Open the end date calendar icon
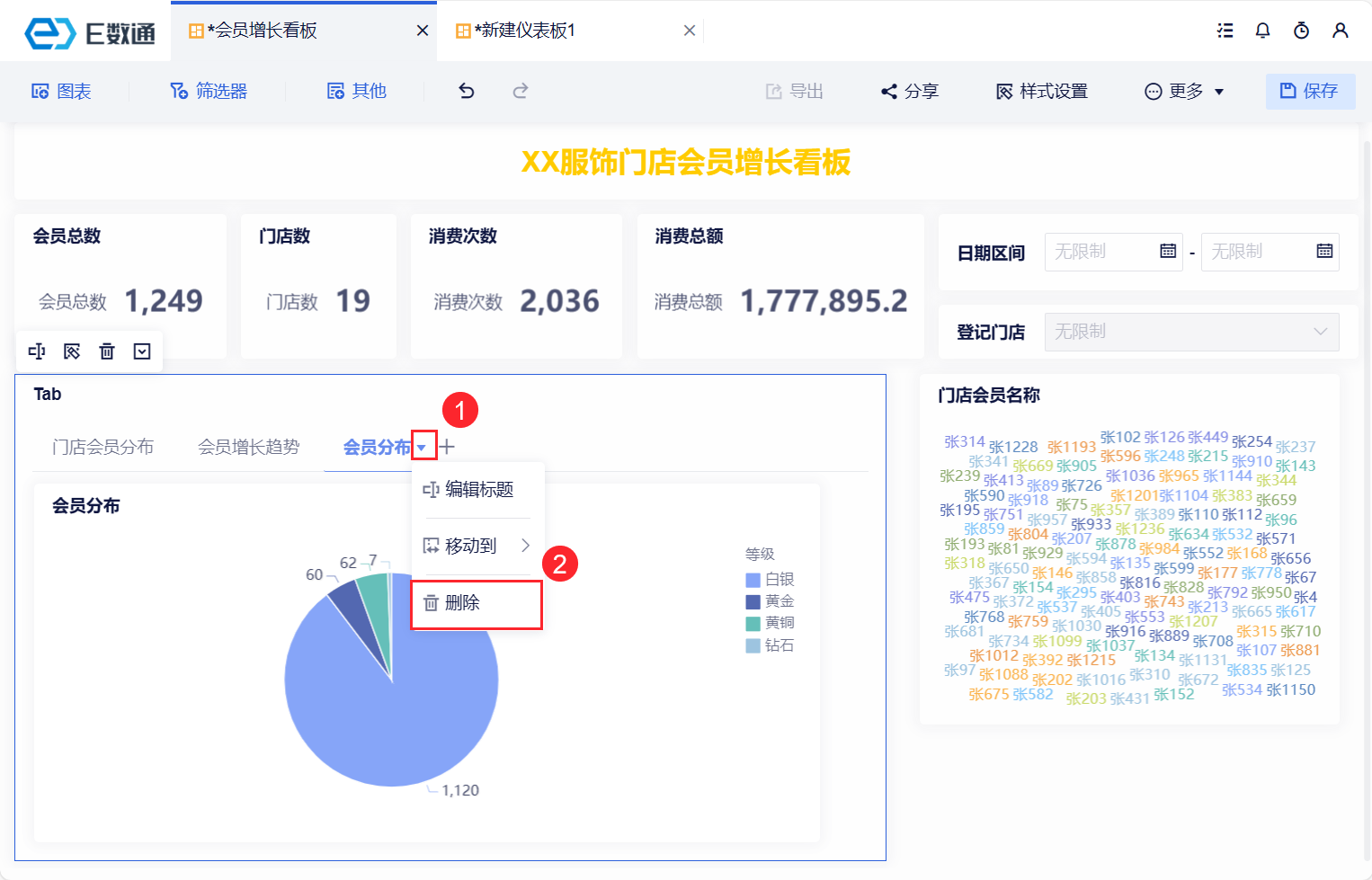This screenshot has height=880, width=1372. [1324, 251]
